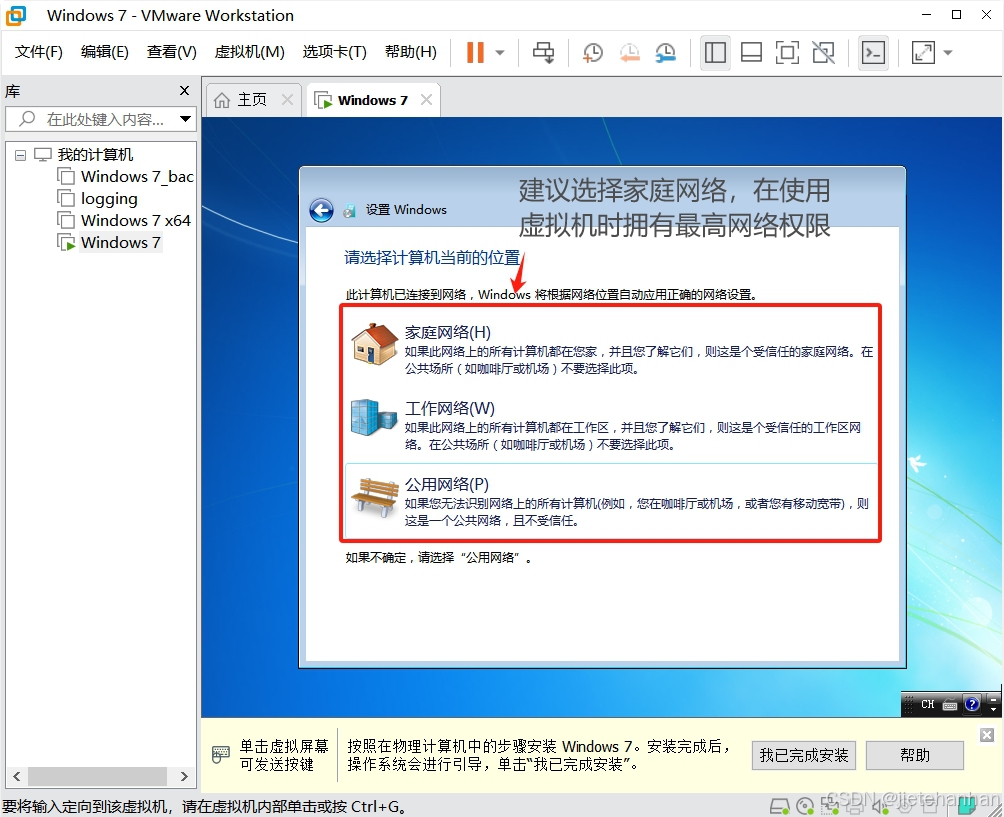This screenshot has height=817, width=1004.
Task: Choose 家庭网络(H) network location
Action: [x=610, y=350]
